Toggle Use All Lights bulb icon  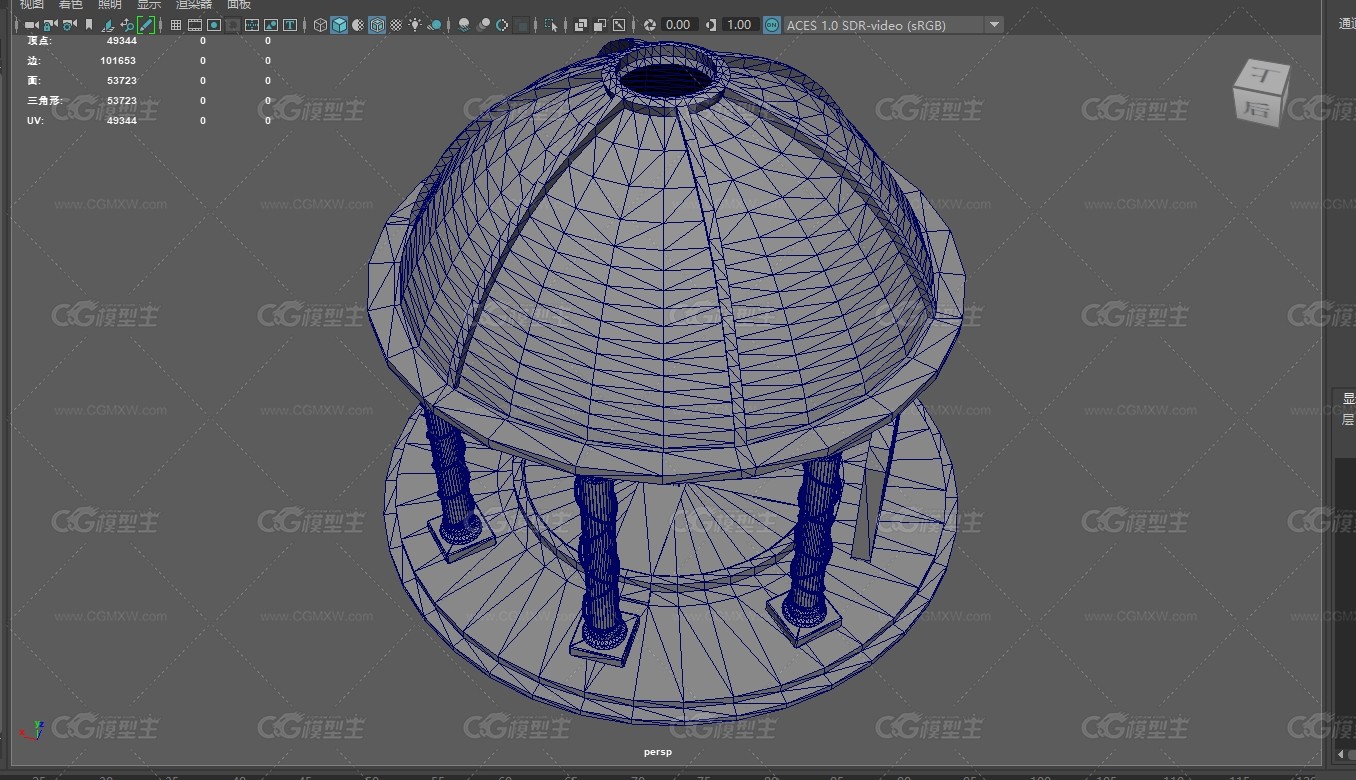tap(414, 25)
